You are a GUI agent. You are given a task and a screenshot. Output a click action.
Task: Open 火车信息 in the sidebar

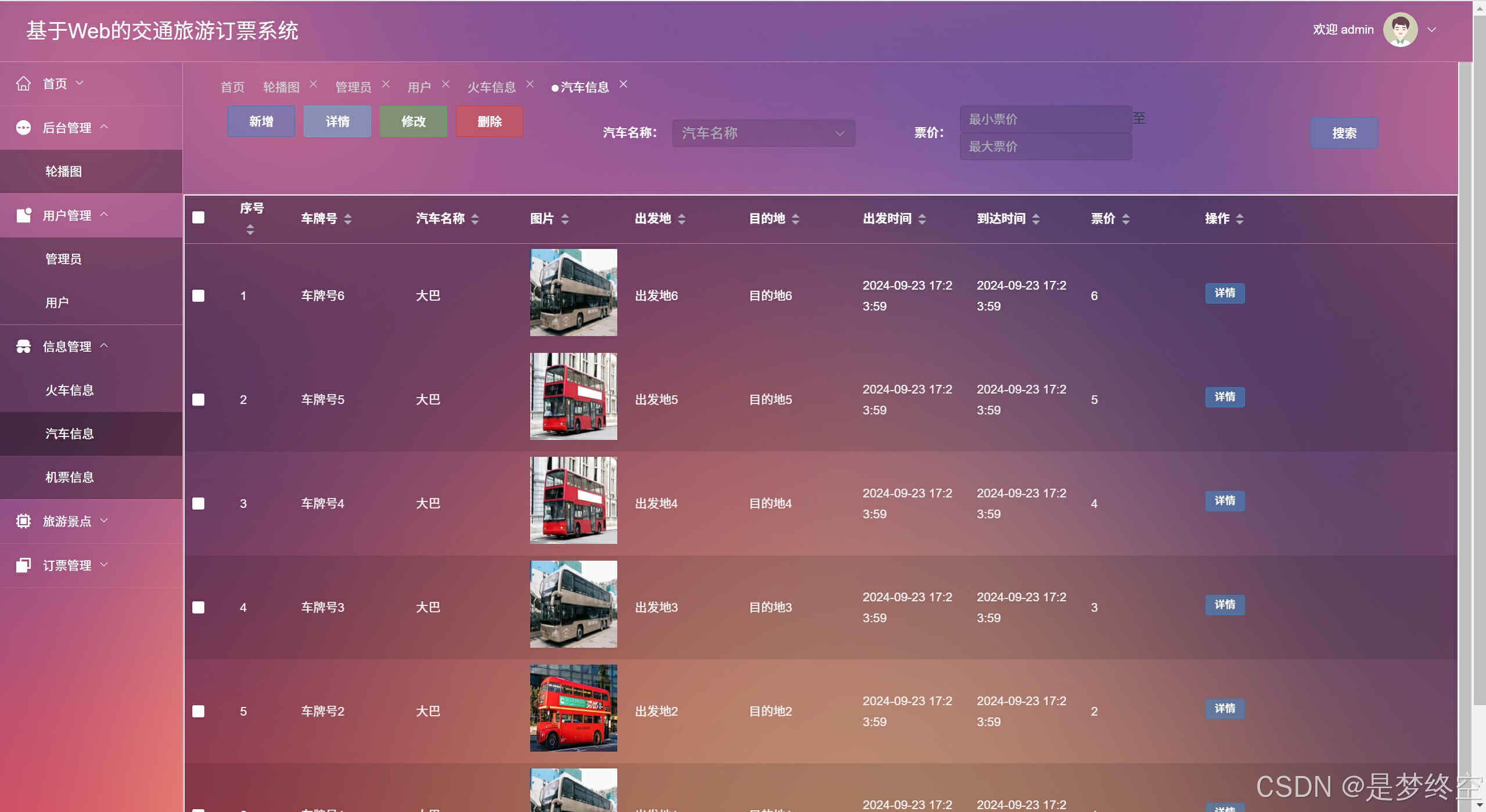pyautogui.click(x=91, y=390)
